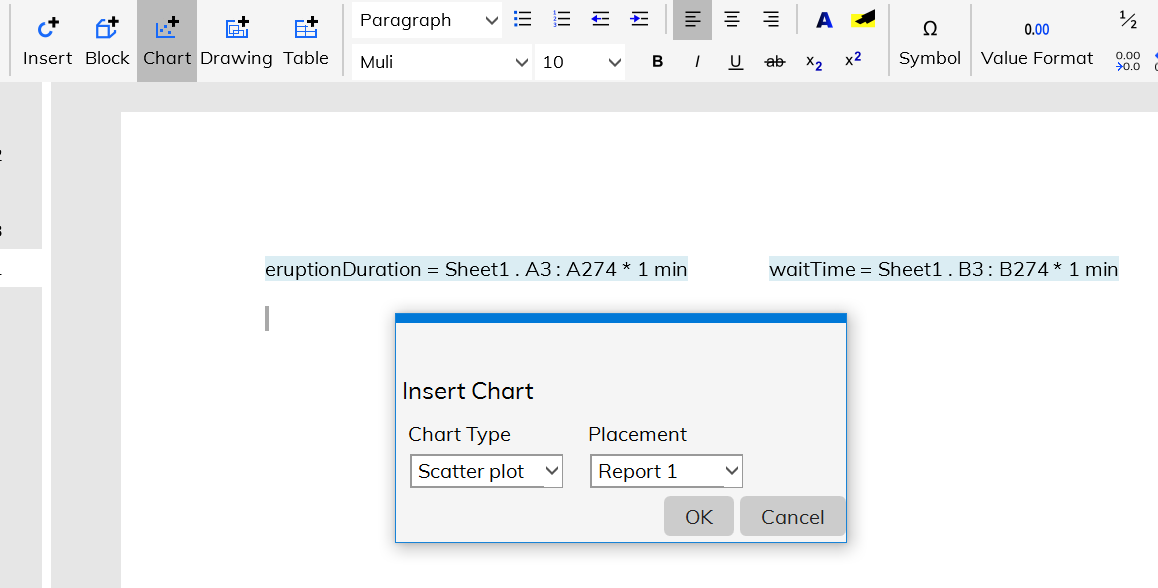Select the Drawing tool icon
Screen dimensions: 1158x588
pos(236,41)
